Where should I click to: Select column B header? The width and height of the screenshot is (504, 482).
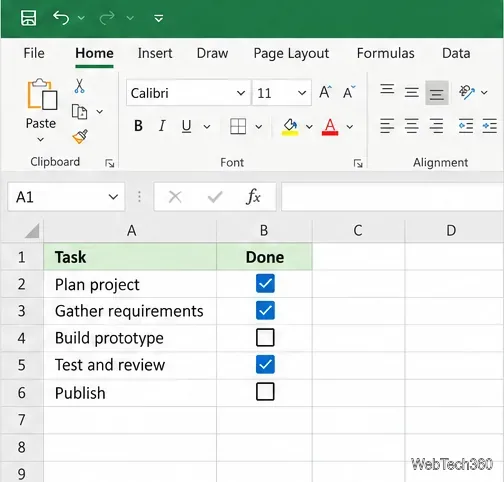pyautogui.click(x=265, y=231)
